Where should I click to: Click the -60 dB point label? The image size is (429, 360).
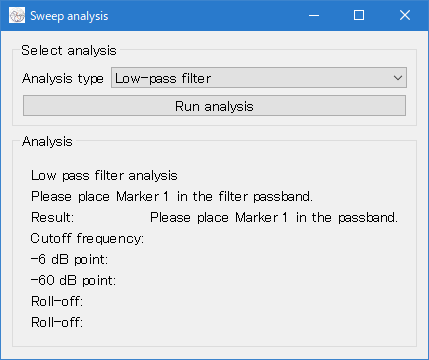[73, 280]
